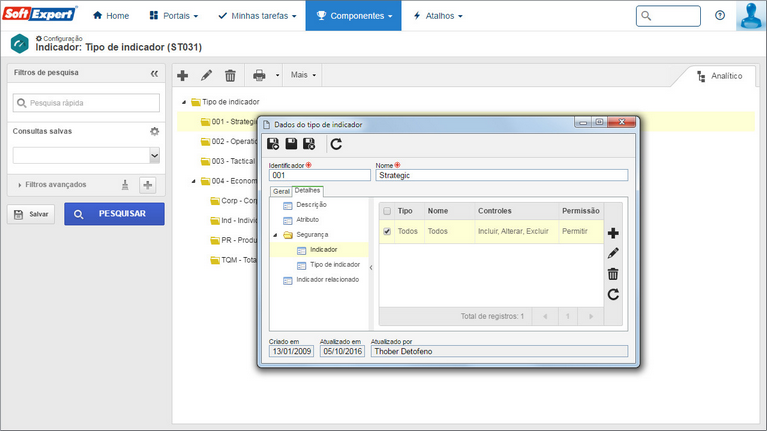The width and height of the screenshot is (767, 431).
Task: Open the help question mark icon
Action: pos(720,16)
